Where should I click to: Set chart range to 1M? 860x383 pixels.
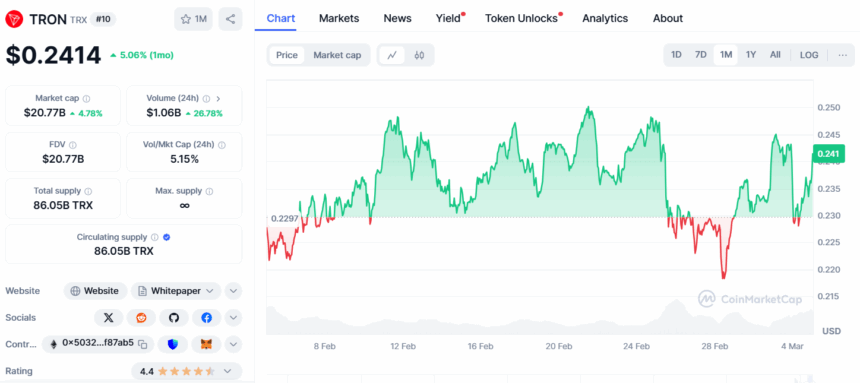tap(726, 55)
